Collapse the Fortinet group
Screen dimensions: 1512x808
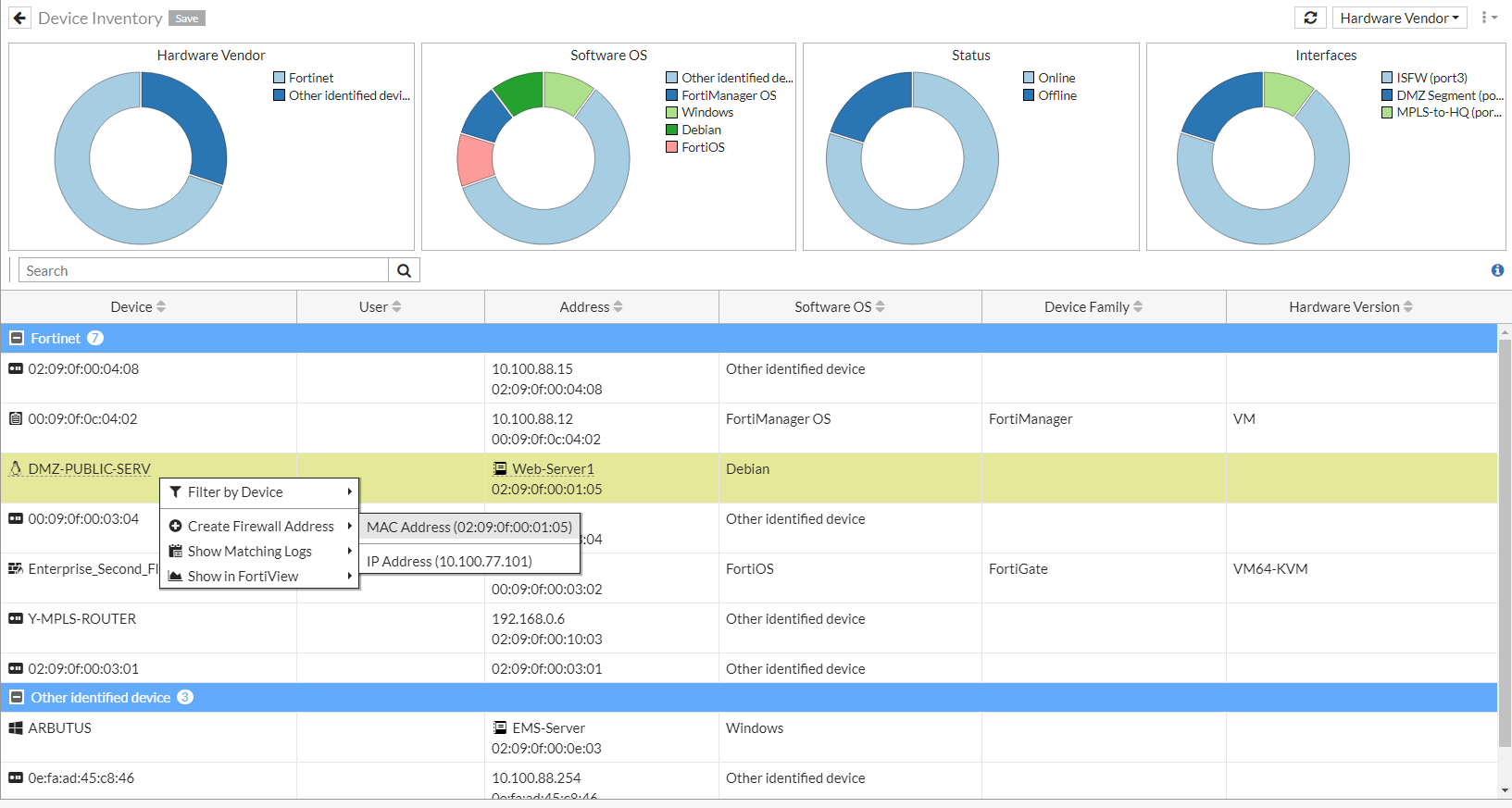(x=17, y=338)
